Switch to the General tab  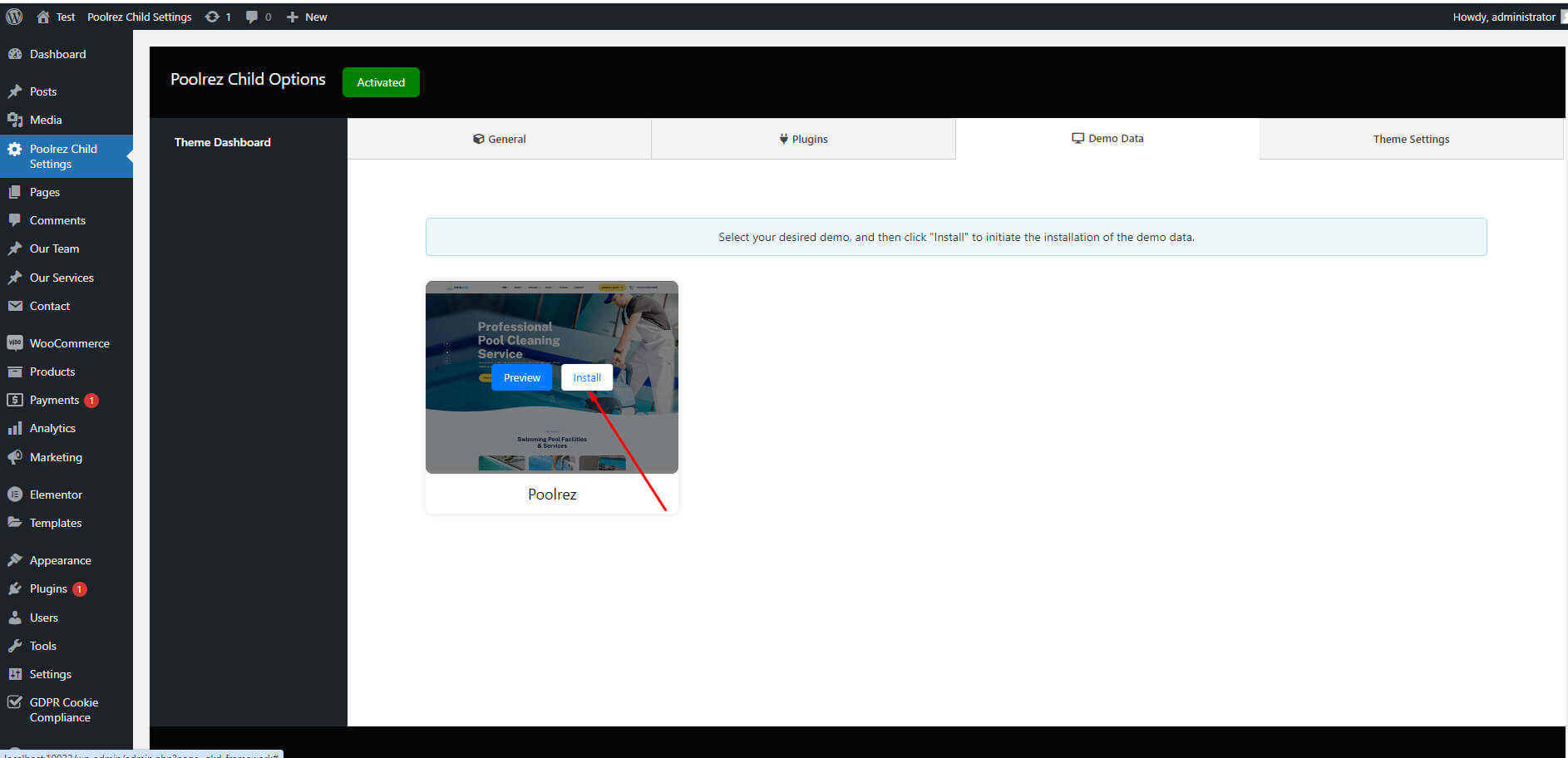(499, 139)
